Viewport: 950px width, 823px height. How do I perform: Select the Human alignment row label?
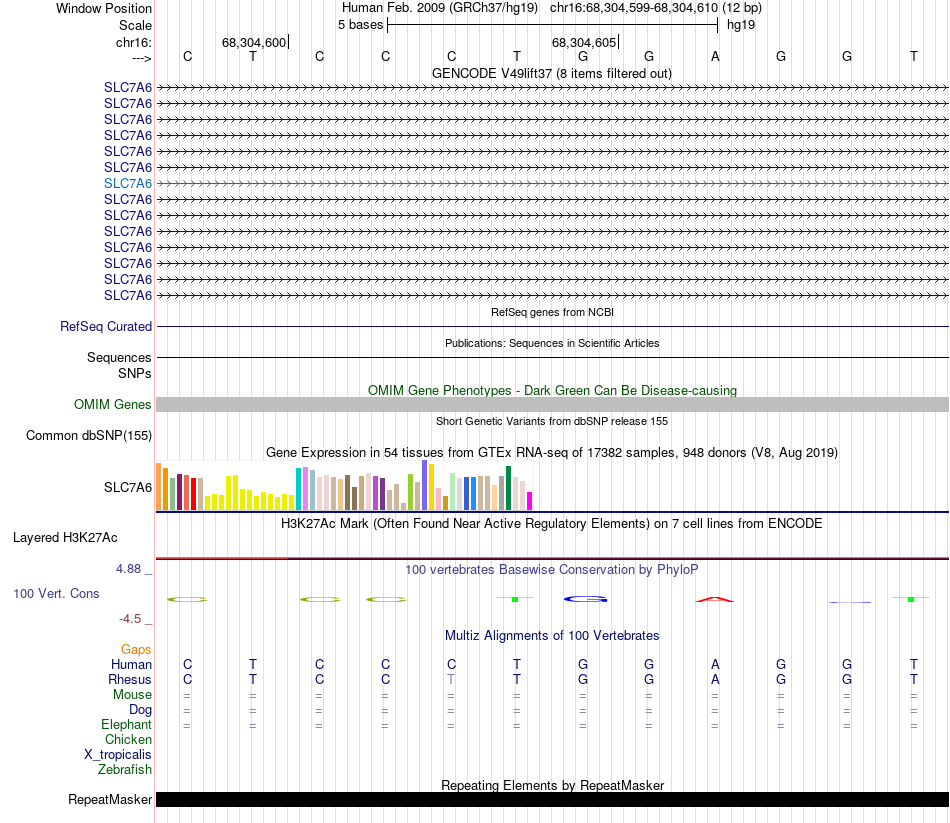click(x=131, y=664)
